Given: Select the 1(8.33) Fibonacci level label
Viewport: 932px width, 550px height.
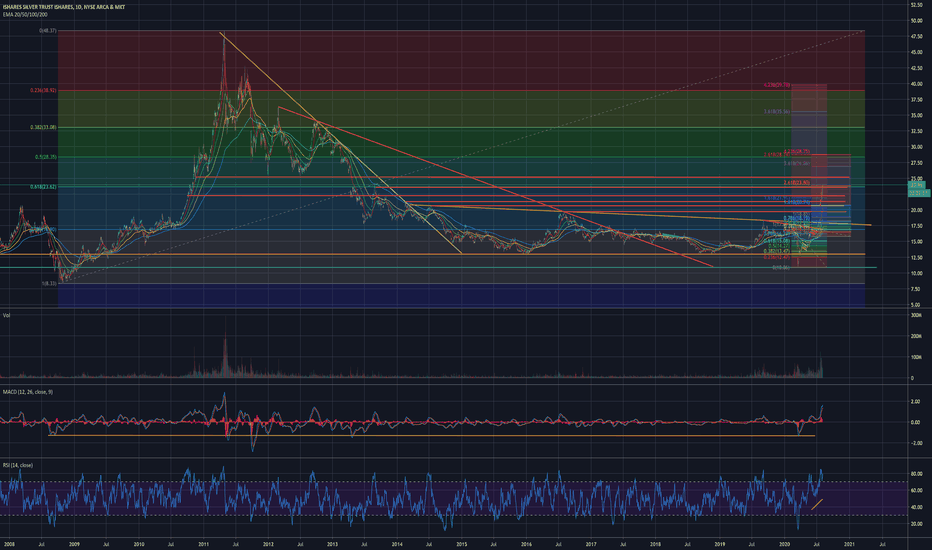Looking at the screenshot, I should coord(49,284).
